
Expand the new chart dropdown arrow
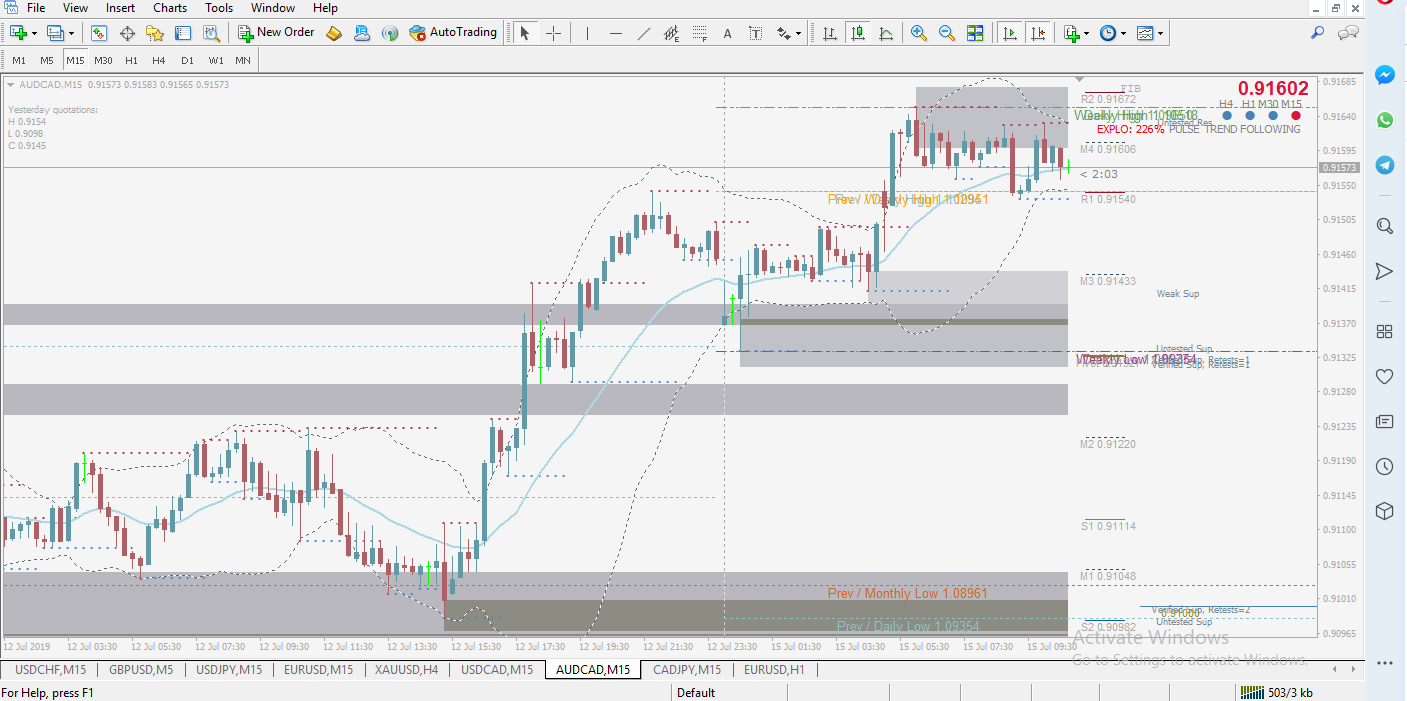pyautogui.click(x=35, y=33)
